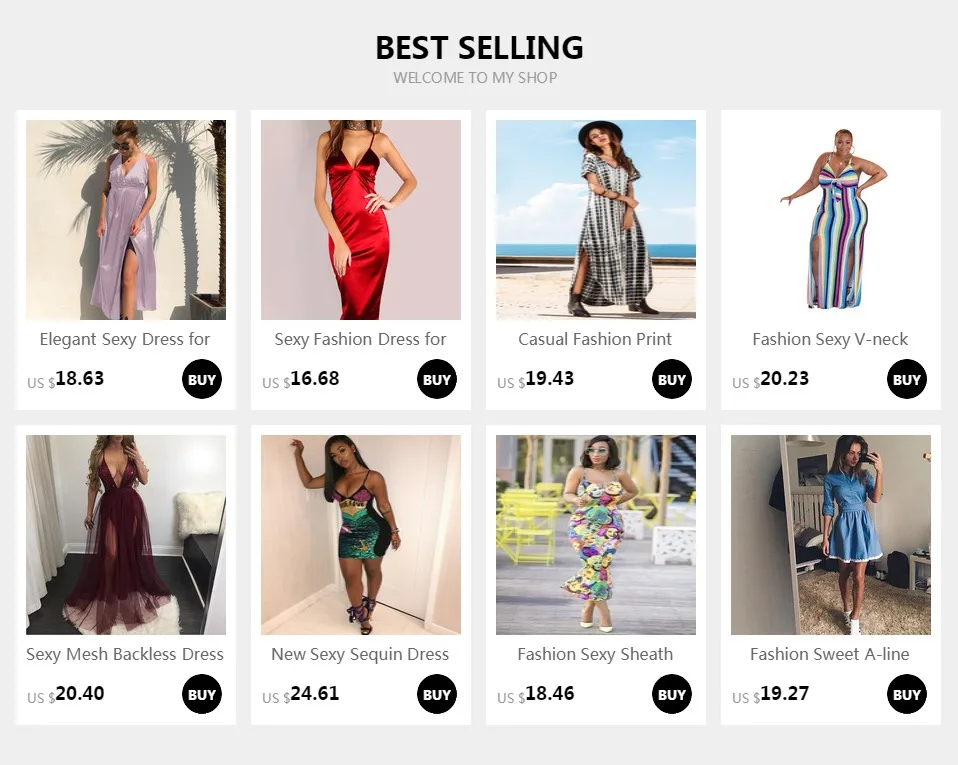Open 'Casual Fashion Print' product title
Viewport: 958px width, 765px height.
[595, 339]
